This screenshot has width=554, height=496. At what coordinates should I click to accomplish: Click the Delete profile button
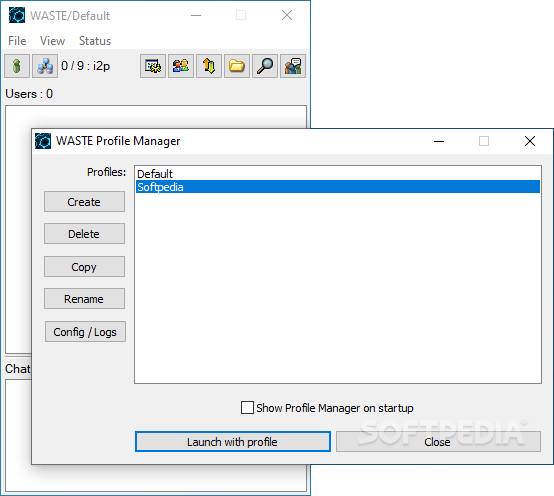point(84,234)
